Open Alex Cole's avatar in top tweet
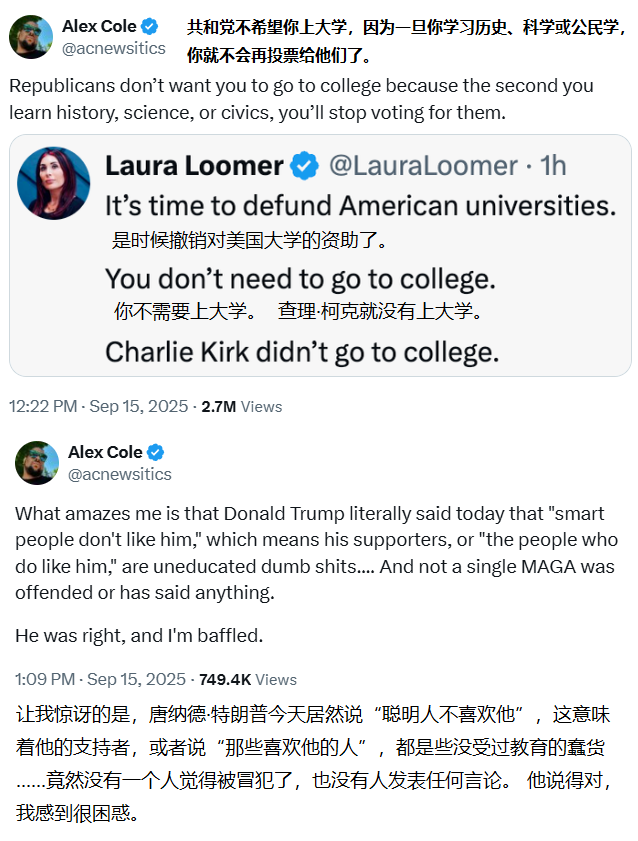This screenshot has width=638, height=841. [31, 36]
